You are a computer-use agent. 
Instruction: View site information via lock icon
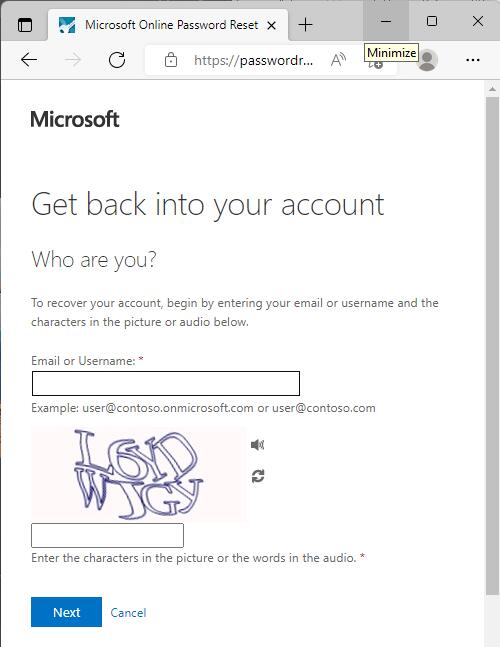point(171,60)
